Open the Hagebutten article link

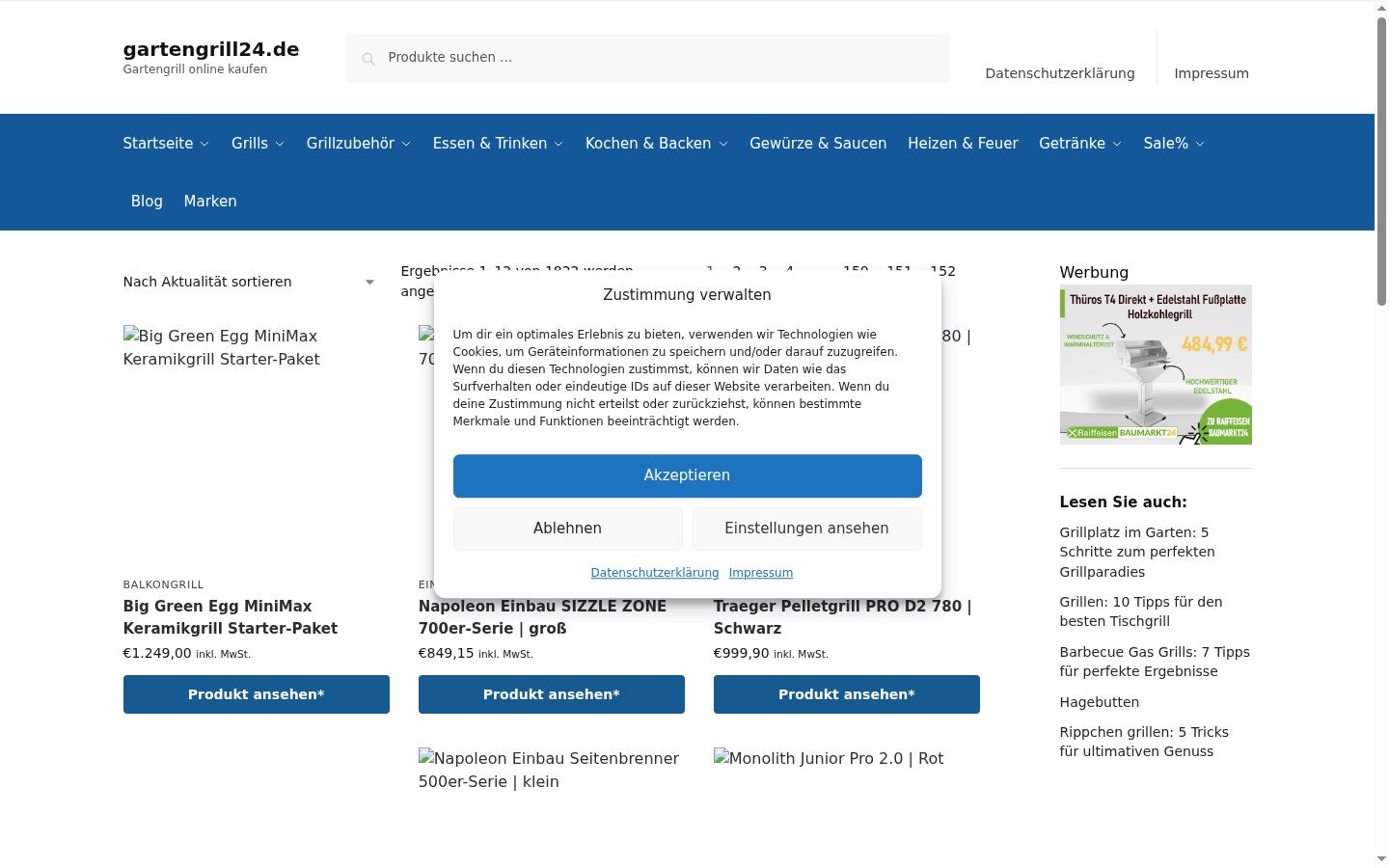coord(1100,702)
